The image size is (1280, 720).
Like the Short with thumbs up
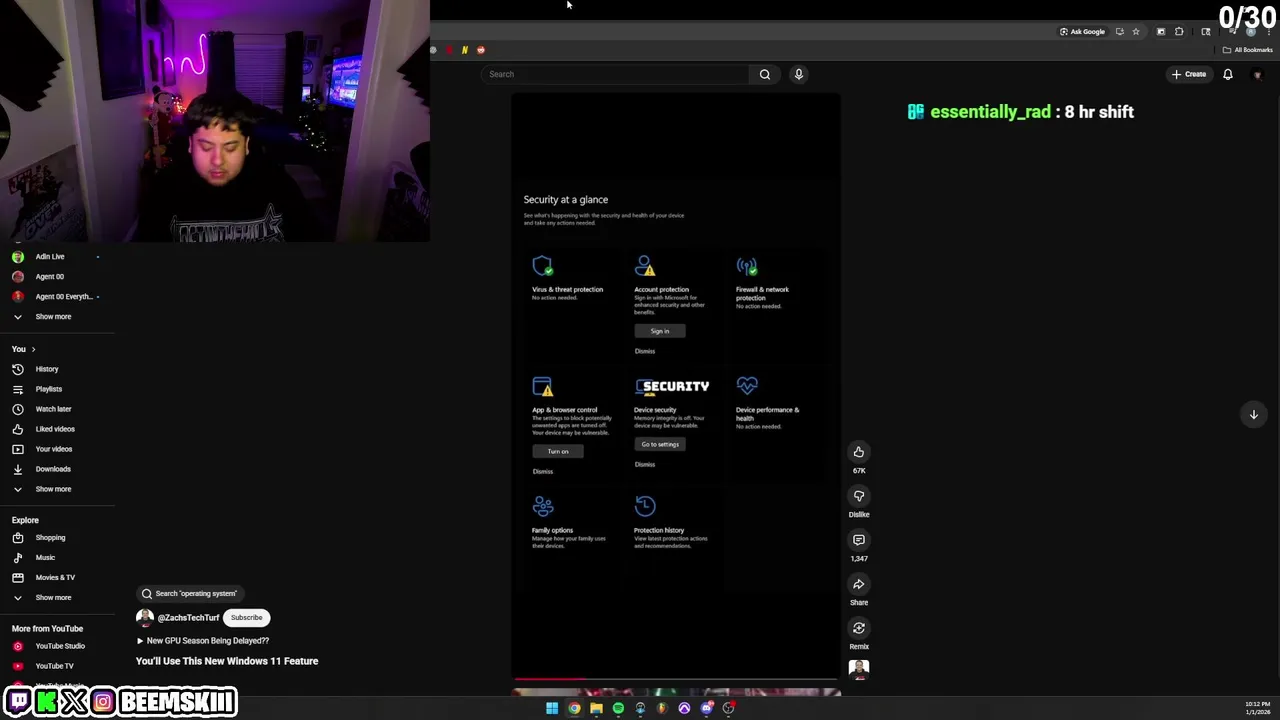859,452
